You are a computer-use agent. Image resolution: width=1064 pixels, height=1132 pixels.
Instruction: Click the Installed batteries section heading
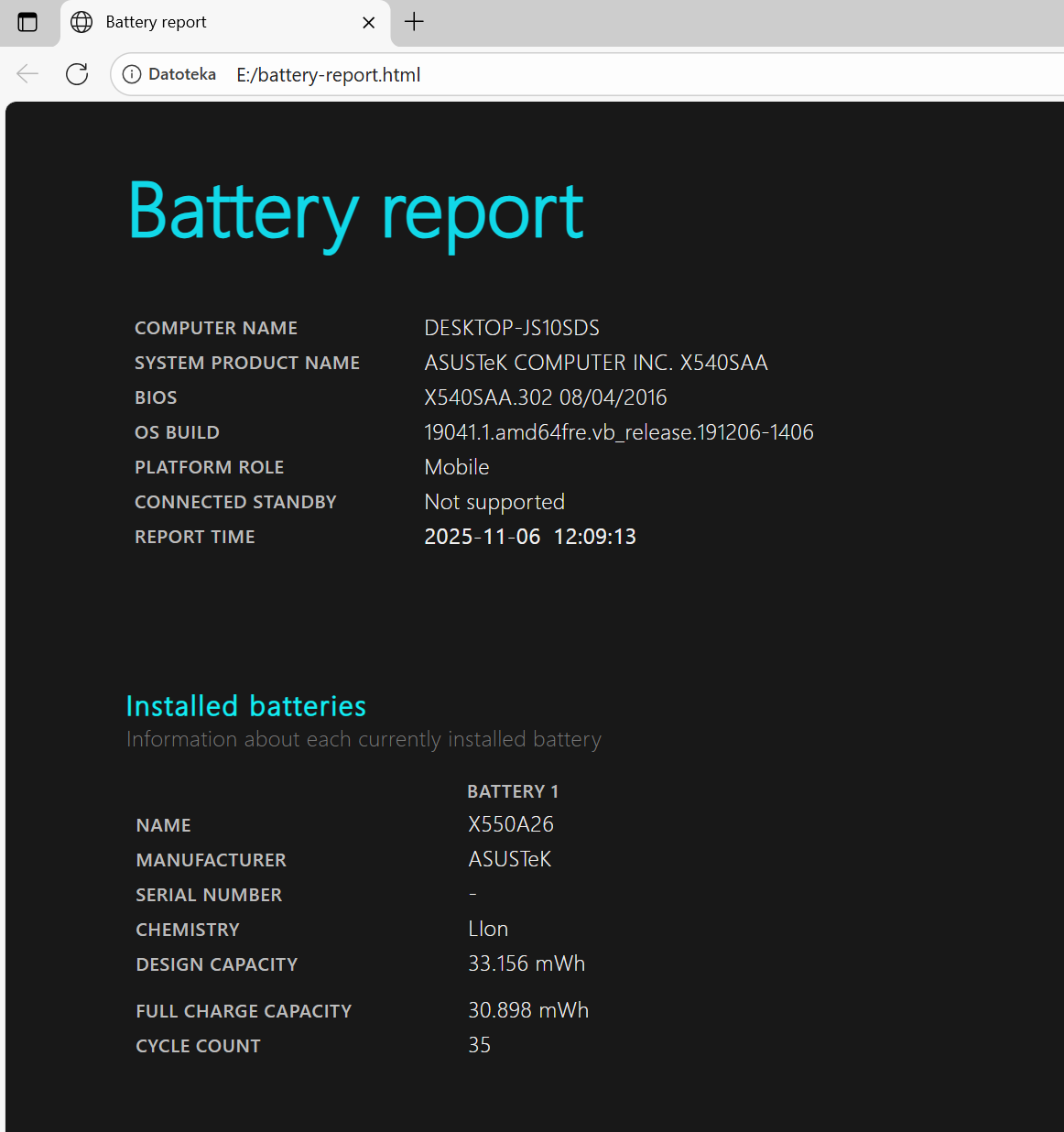(x=245, y=706)
